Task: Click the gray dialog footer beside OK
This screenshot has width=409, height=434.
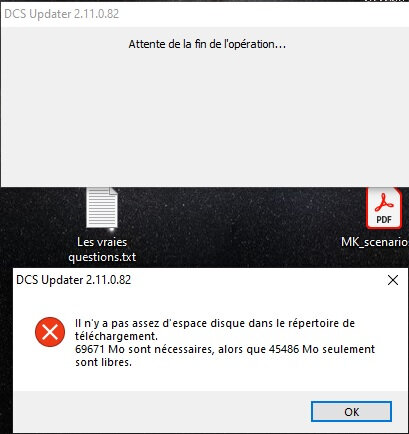Action: tap(160, 412)
